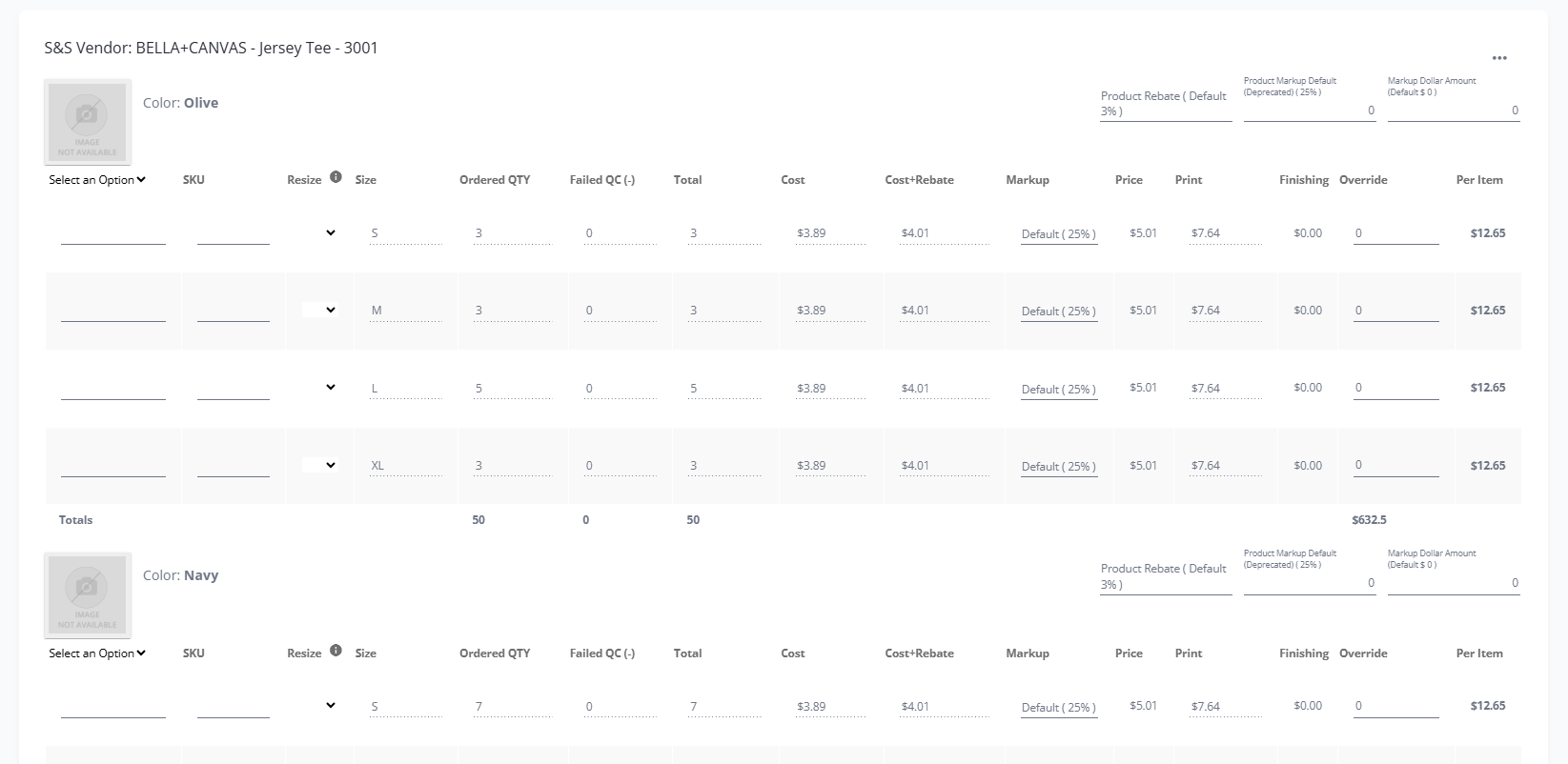Open the three-dot options menu
The width and height of the screenshot is (1568, 764).
pyautogui.click(x=1499, y=58)
